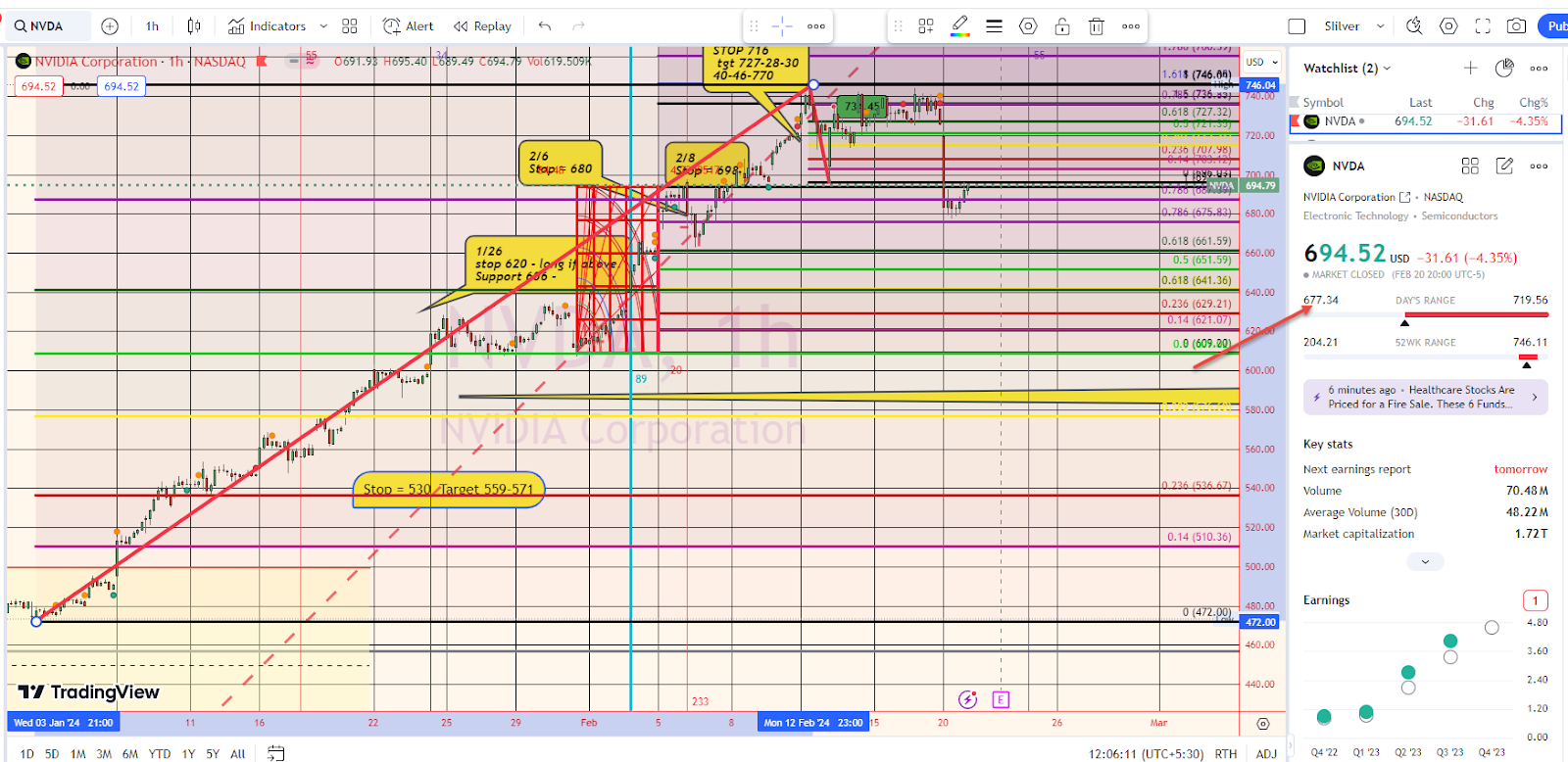
Task: Click the Earnings badge showing 1
Action: click(1535, 600)
